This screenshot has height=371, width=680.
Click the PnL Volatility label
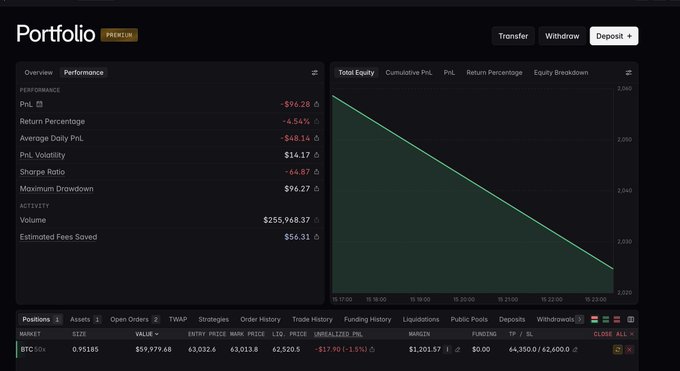[x=42, y=155]
